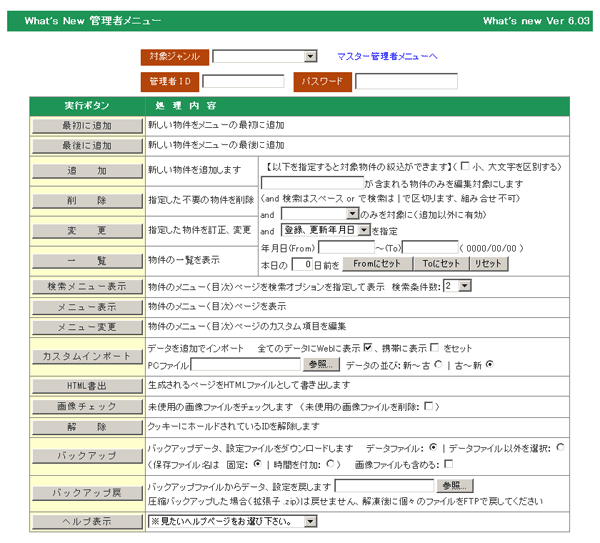
Task: Open the マスター管理者メニューへ link
Action: 387,57
